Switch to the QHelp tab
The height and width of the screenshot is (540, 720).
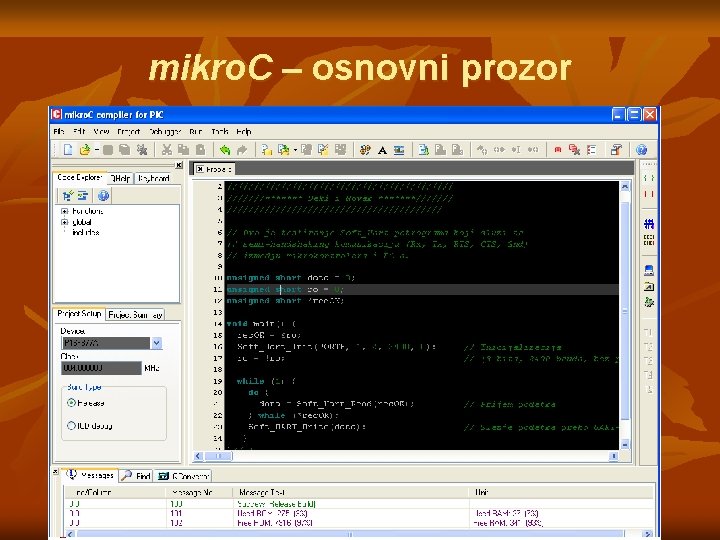point(120,178)
